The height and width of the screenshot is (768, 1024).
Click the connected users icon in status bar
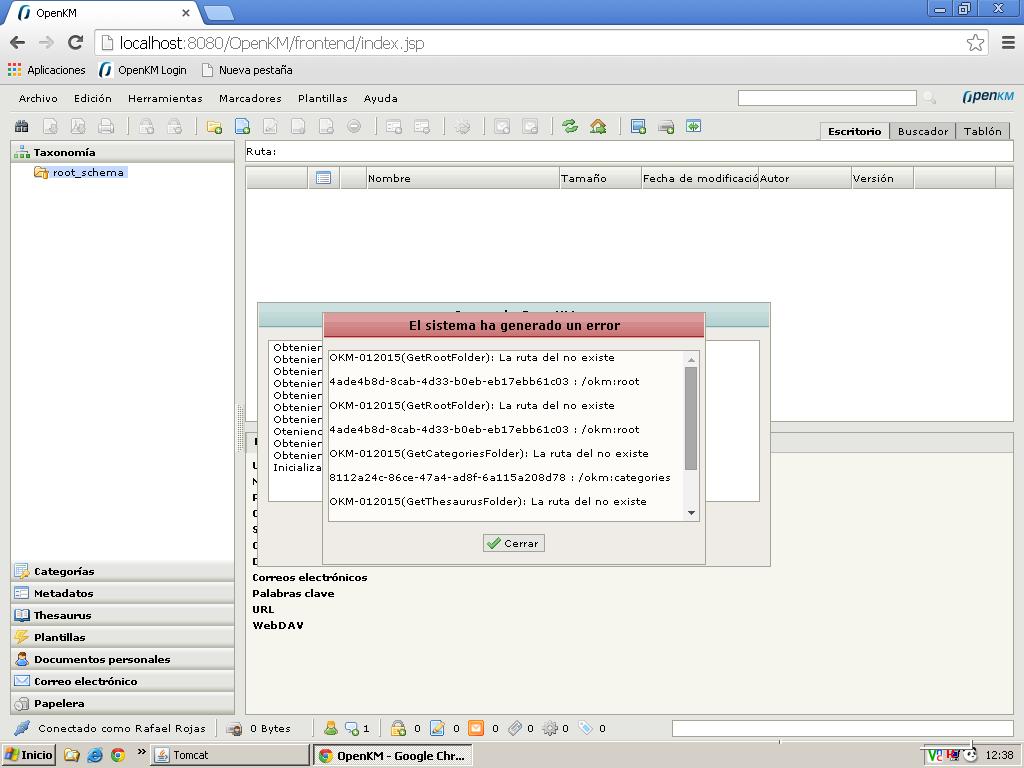point(330,728)
